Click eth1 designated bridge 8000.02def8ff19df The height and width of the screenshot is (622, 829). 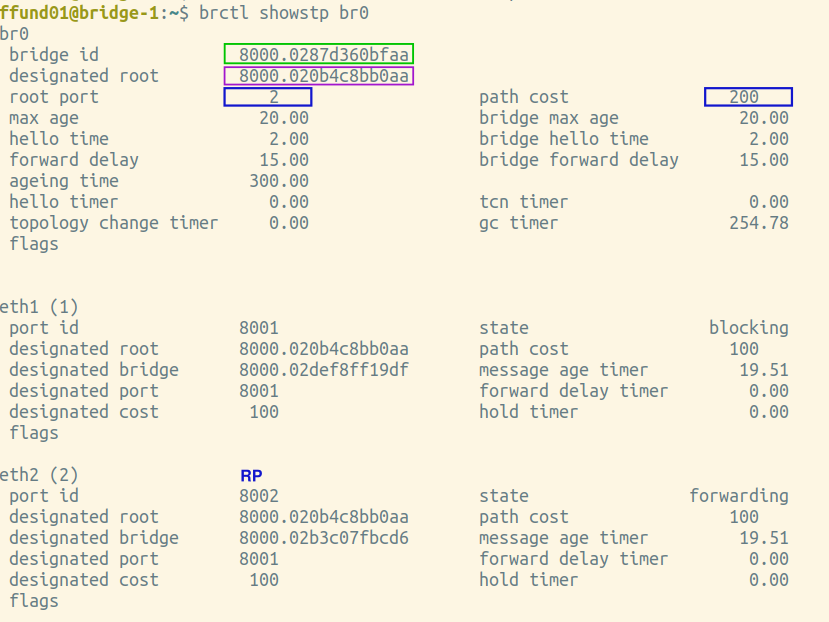point(324,370)
